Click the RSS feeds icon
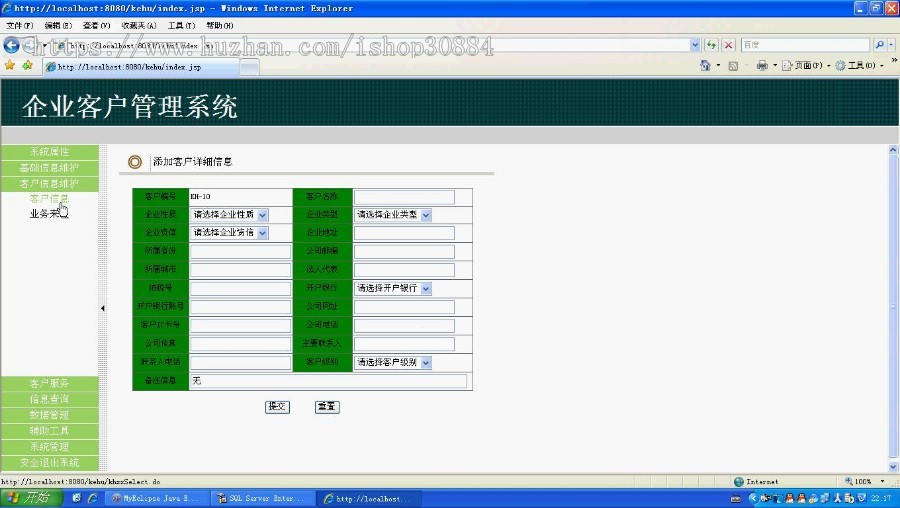The image size is (900, 508). coord(733,66)
